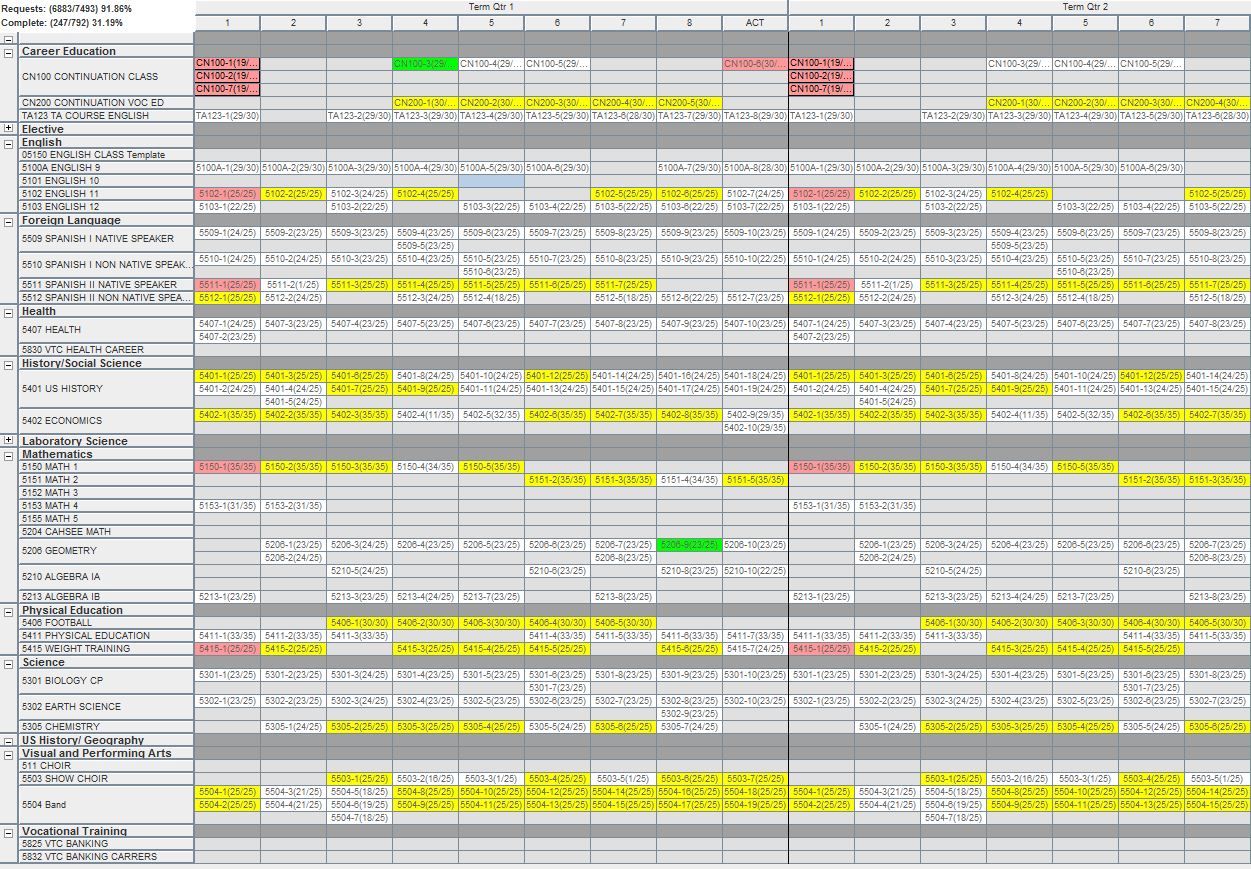Expand the Laboratory Science category
Screen dimensions: 1251x869
click(9, 440)
